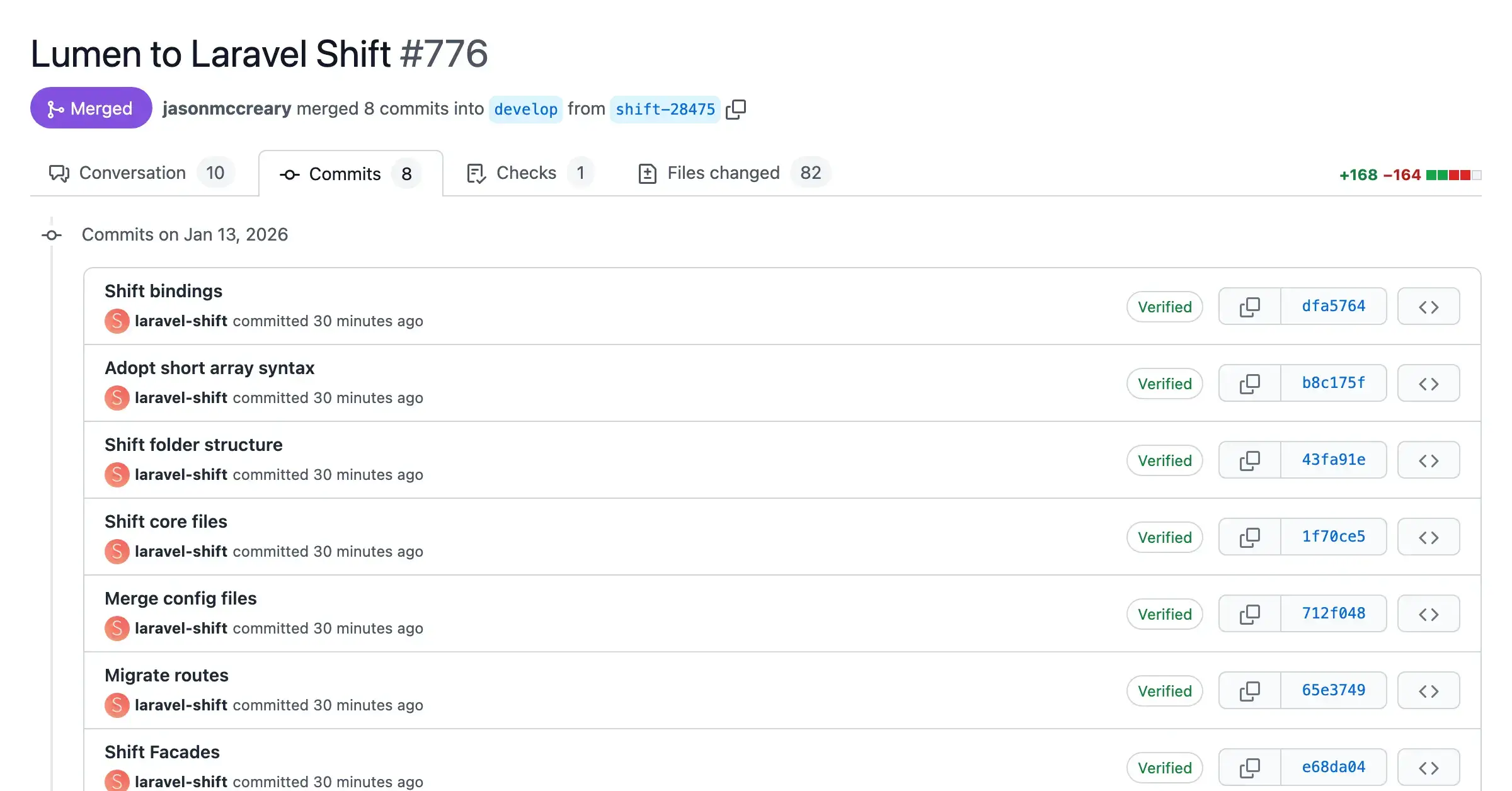Open laravel-shift avatar on Migrate routes commit
1512x791 pixels.
click(117, 705)
